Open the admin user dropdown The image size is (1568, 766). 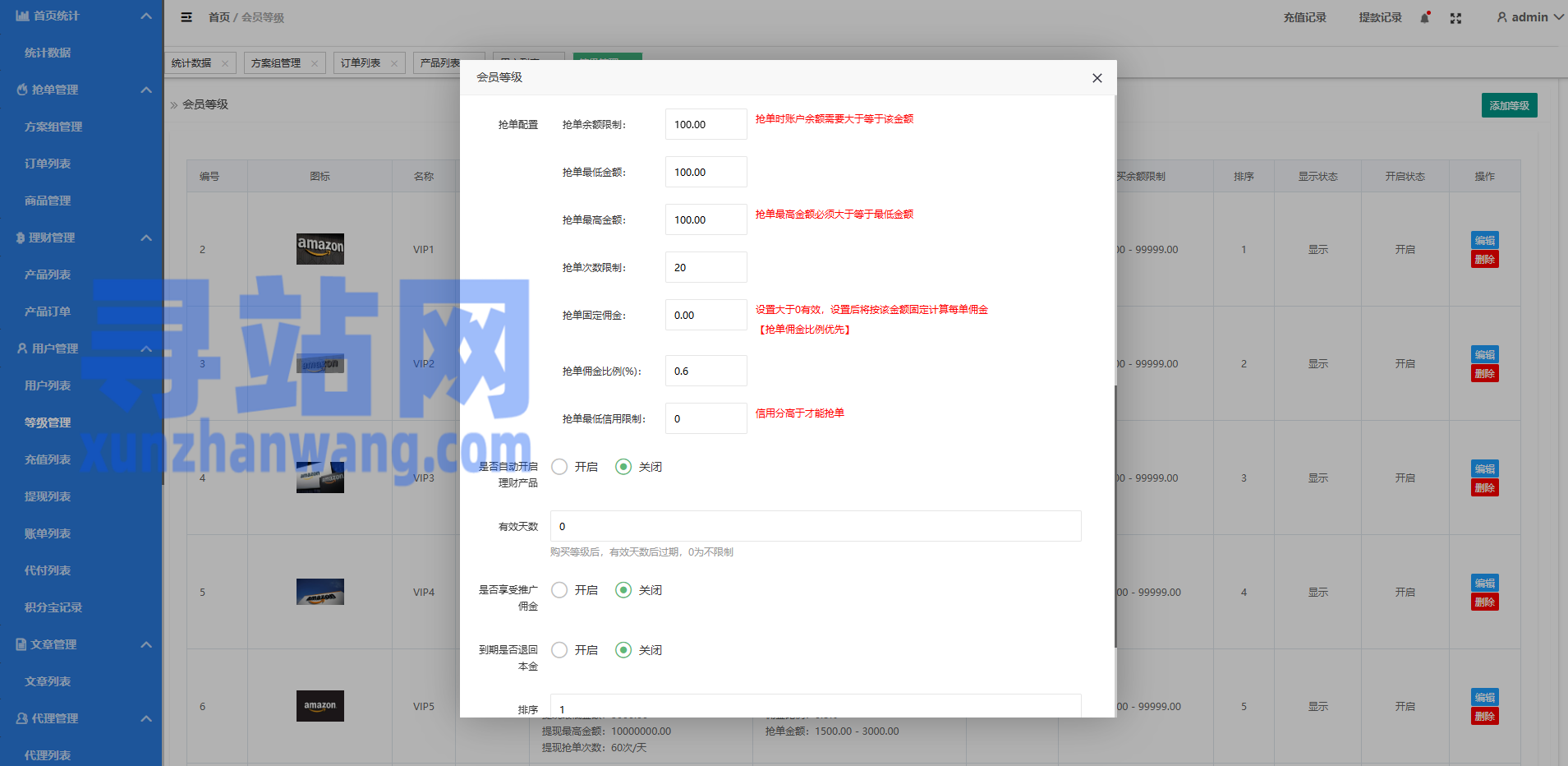click(x=1529, y=17)
